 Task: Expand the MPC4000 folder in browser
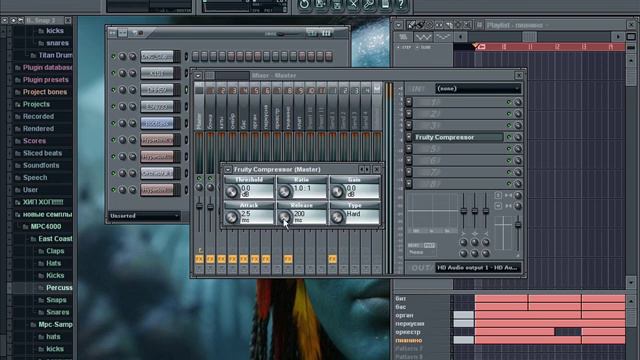click(46, 227)
